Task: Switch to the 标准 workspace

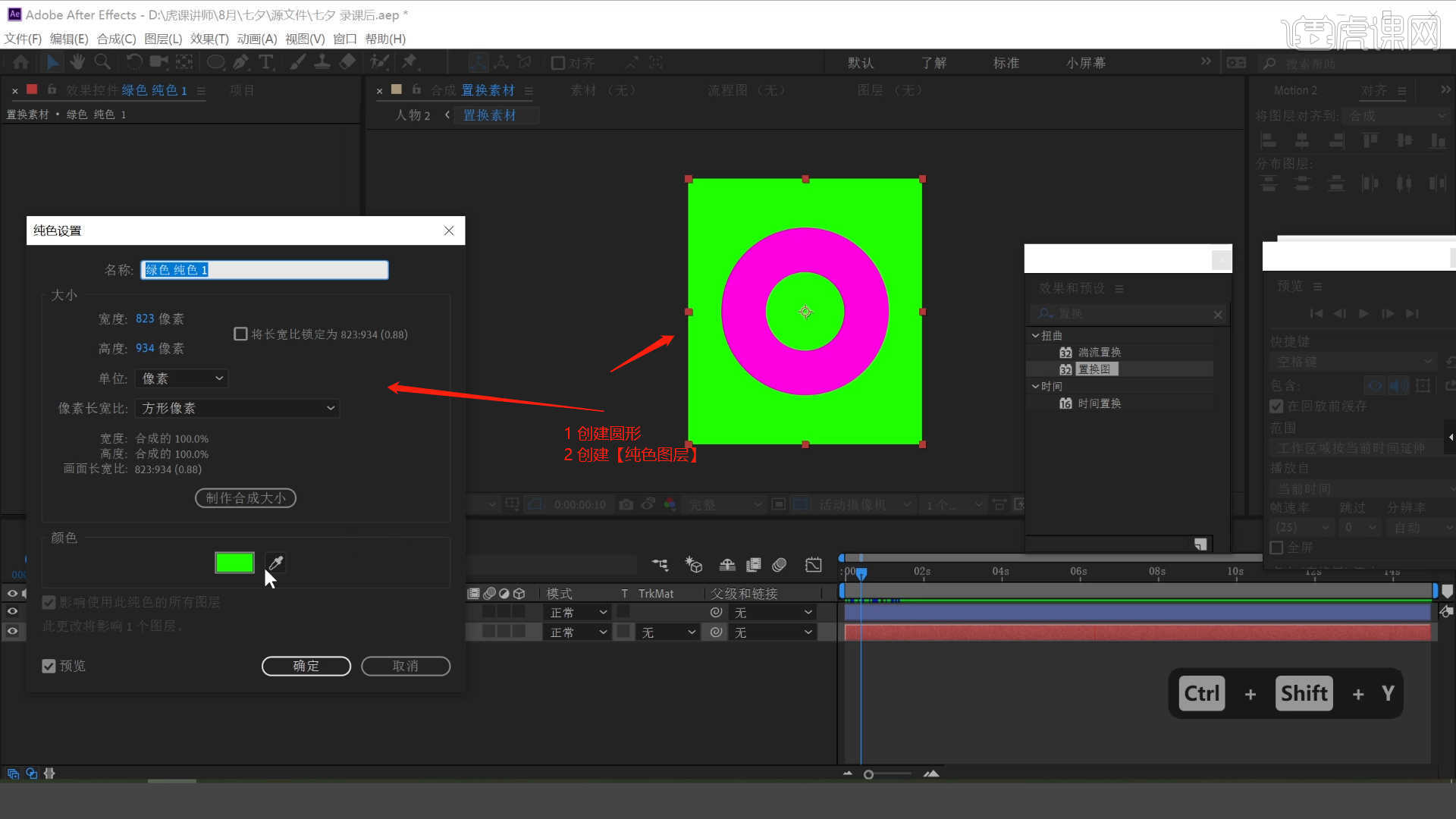Action: coord(1006,63)
